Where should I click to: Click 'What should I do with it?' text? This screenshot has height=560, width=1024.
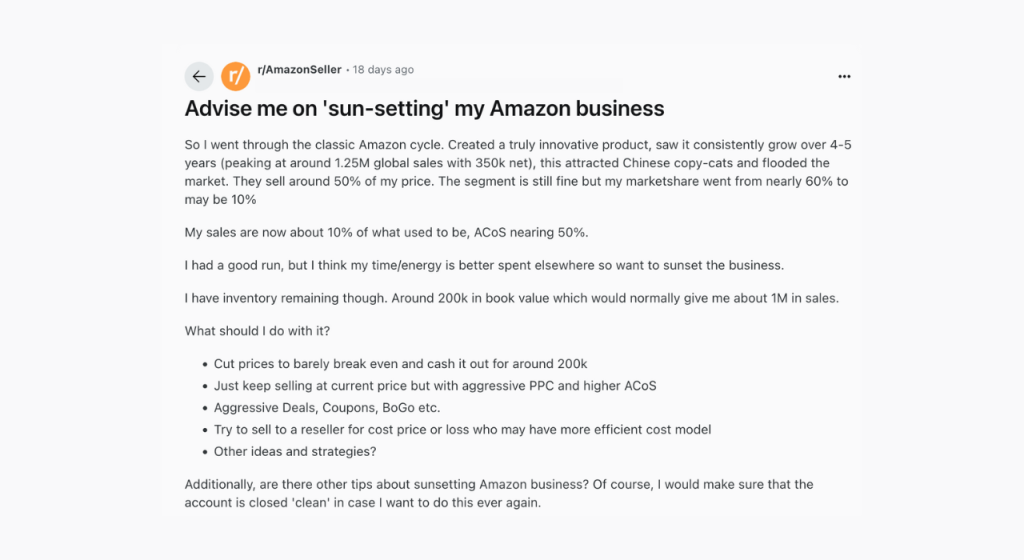click(257, 331)
